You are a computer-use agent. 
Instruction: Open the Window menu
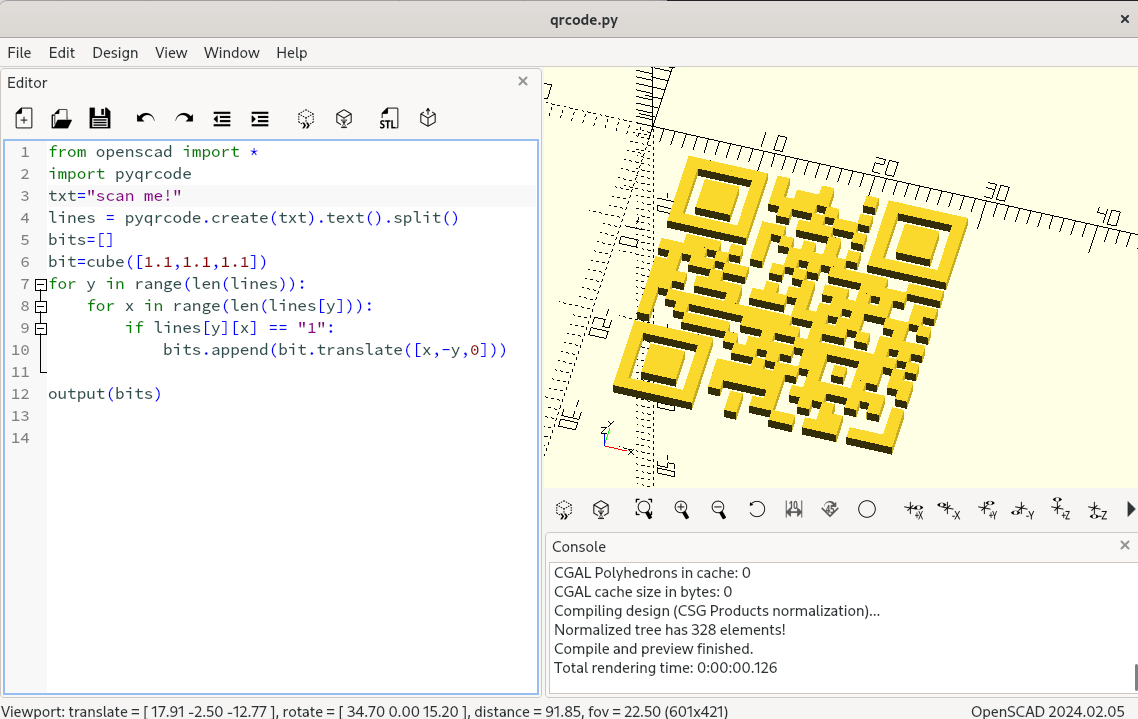(x=231, y=53)
